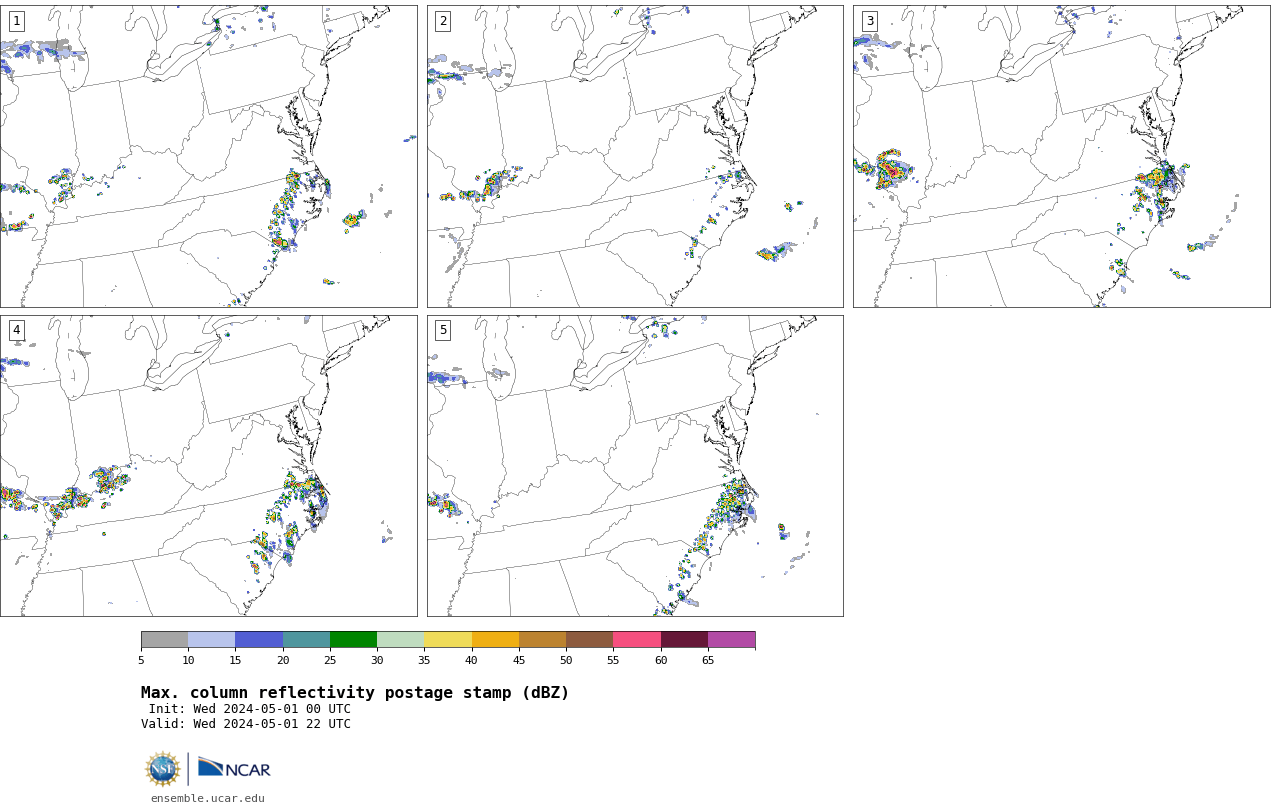Screen dimensions: 1280x809
Task: Select the green 25-30 dBZ swatch
Action: click(x=353, y=640)
